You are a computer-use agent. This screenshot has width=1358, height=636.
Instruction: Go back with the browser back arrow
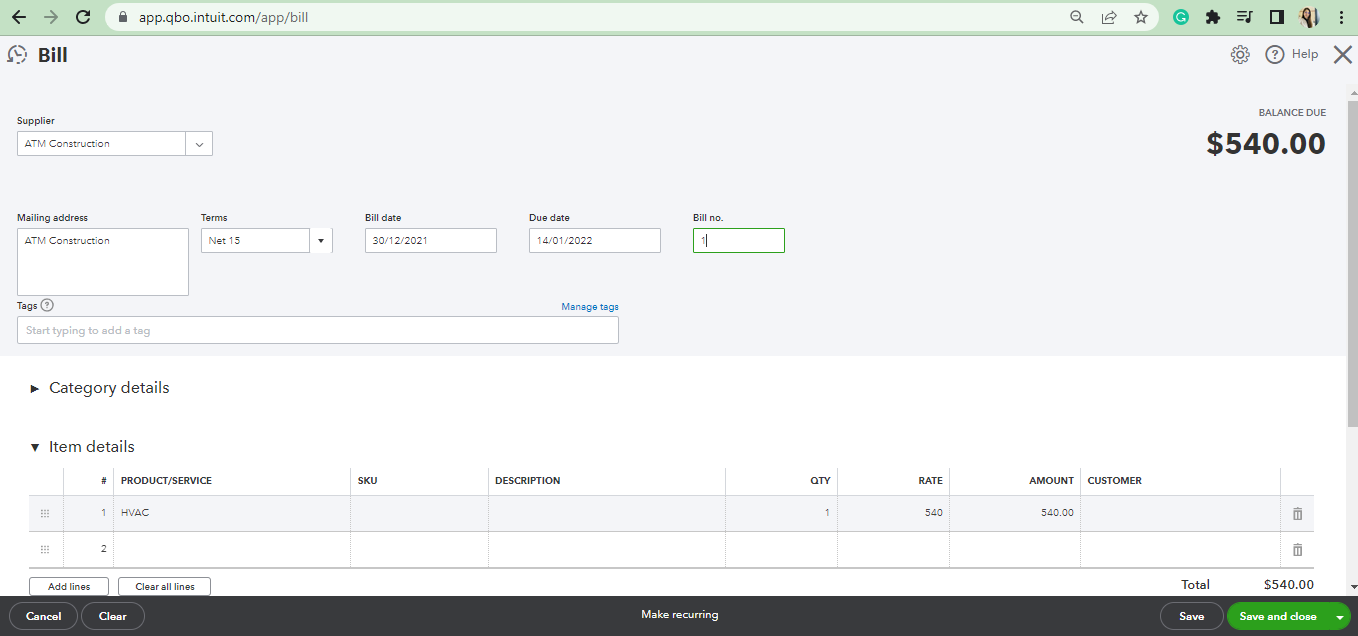click(x=19, y=17)
